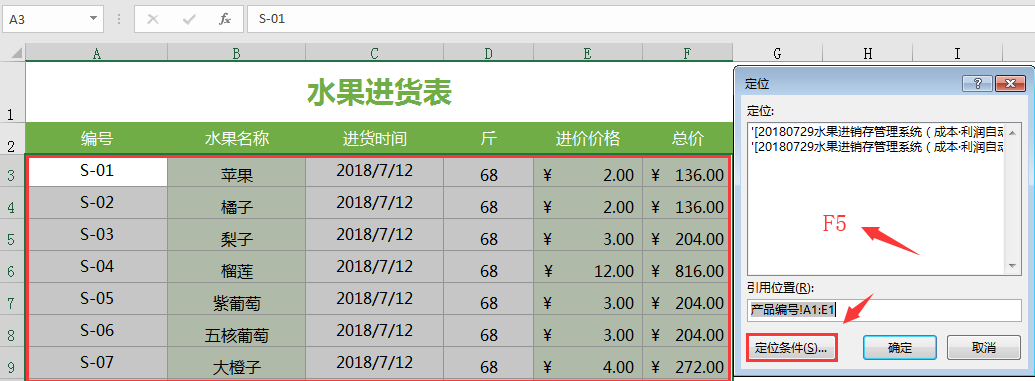
Task: Select column B header
Action: tap(236, 54)
